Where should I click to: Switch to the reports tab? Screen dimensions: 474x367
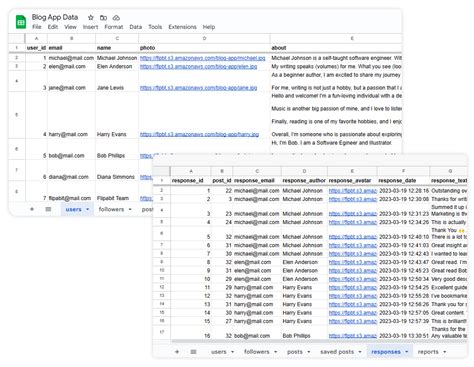pyautogui.click(x=428, y=352)
